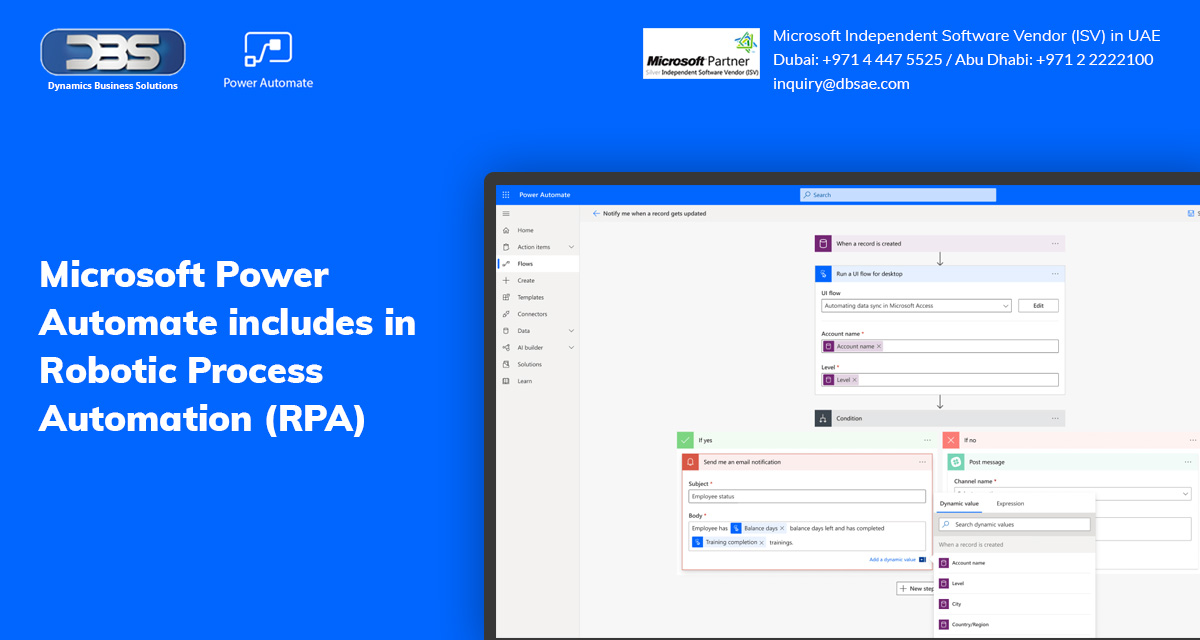Switch to the Dynamic value tab

pos(958,504)
